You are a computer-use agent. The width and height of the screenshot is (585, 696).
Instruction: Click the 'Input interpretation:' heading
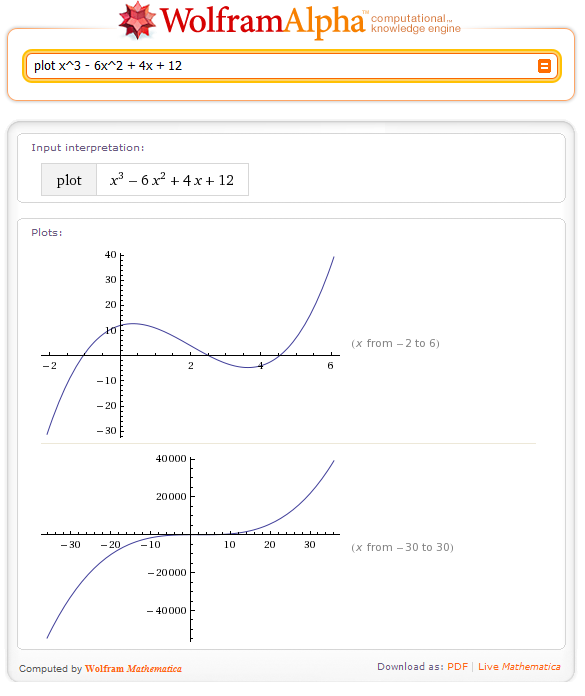point(87,148)
